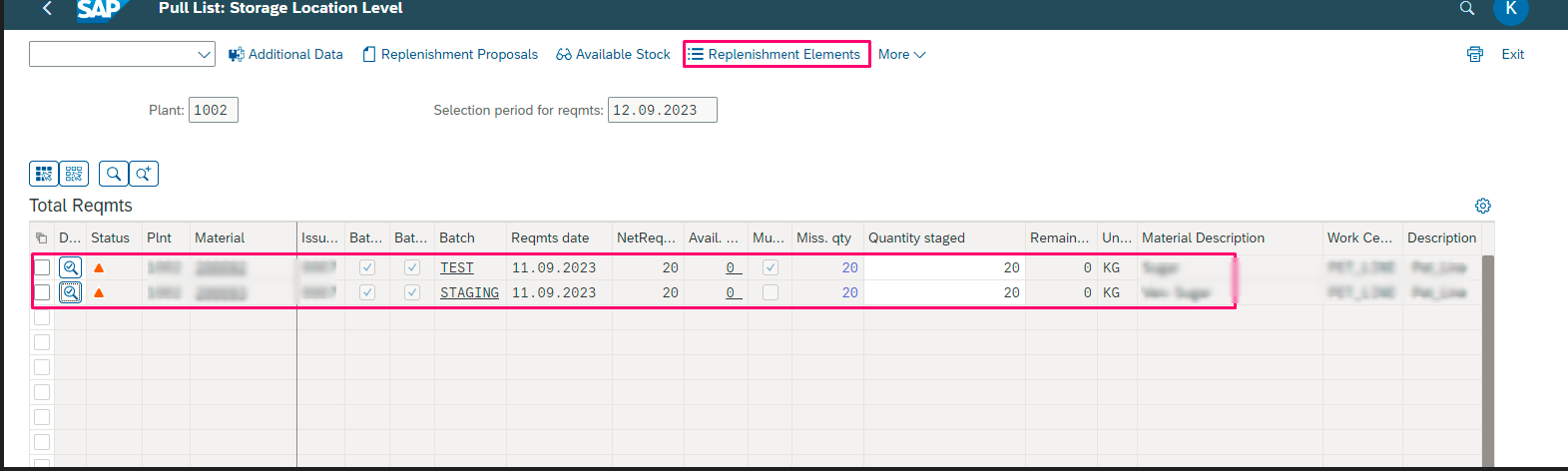Click the Find magnifier icon above table
Image resolution: width=1568 pixels, height=471 pixels.
[x=114, y=174]
